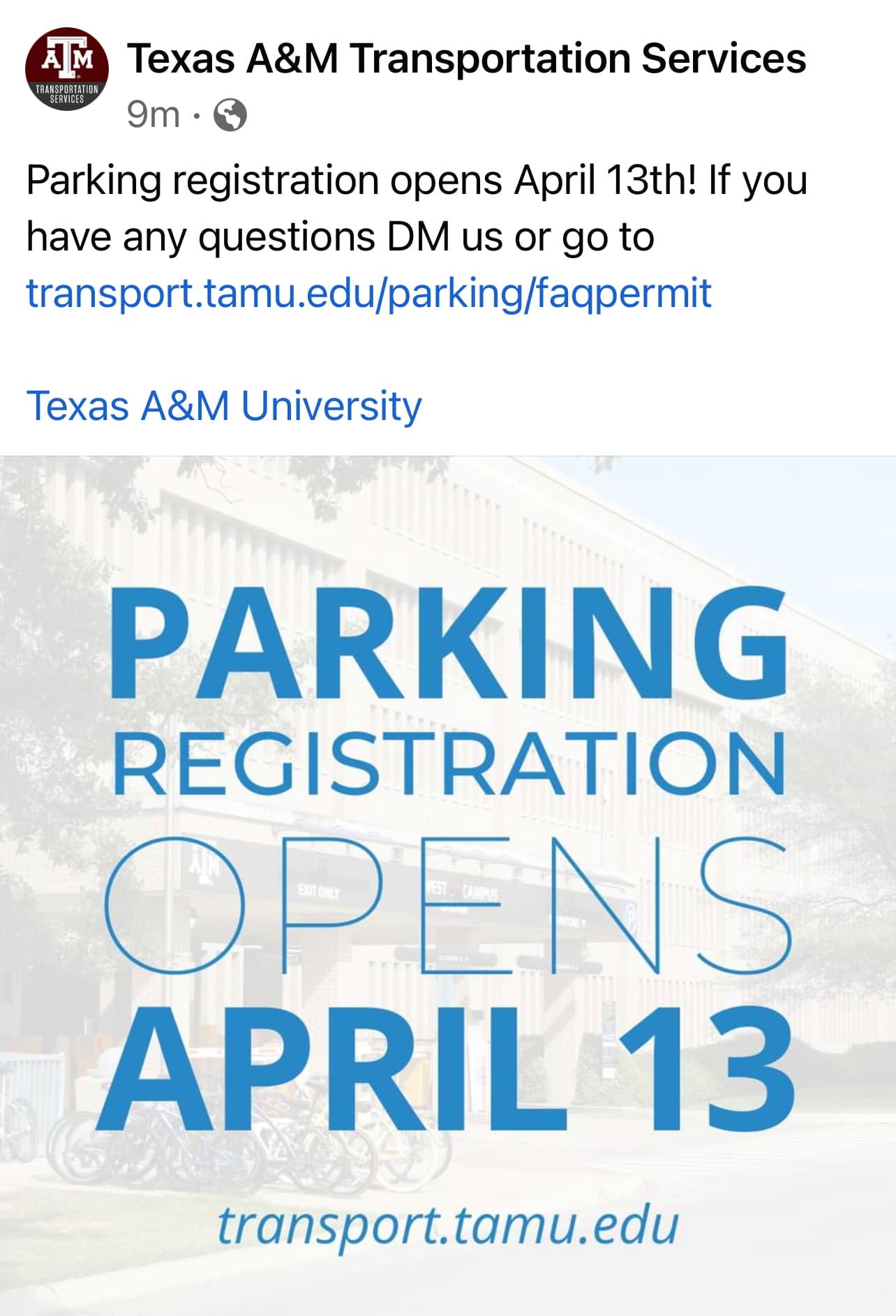Click the outlined OPENS text in image
Viewport: 896px width, 1316px height.
coord(448,906)
